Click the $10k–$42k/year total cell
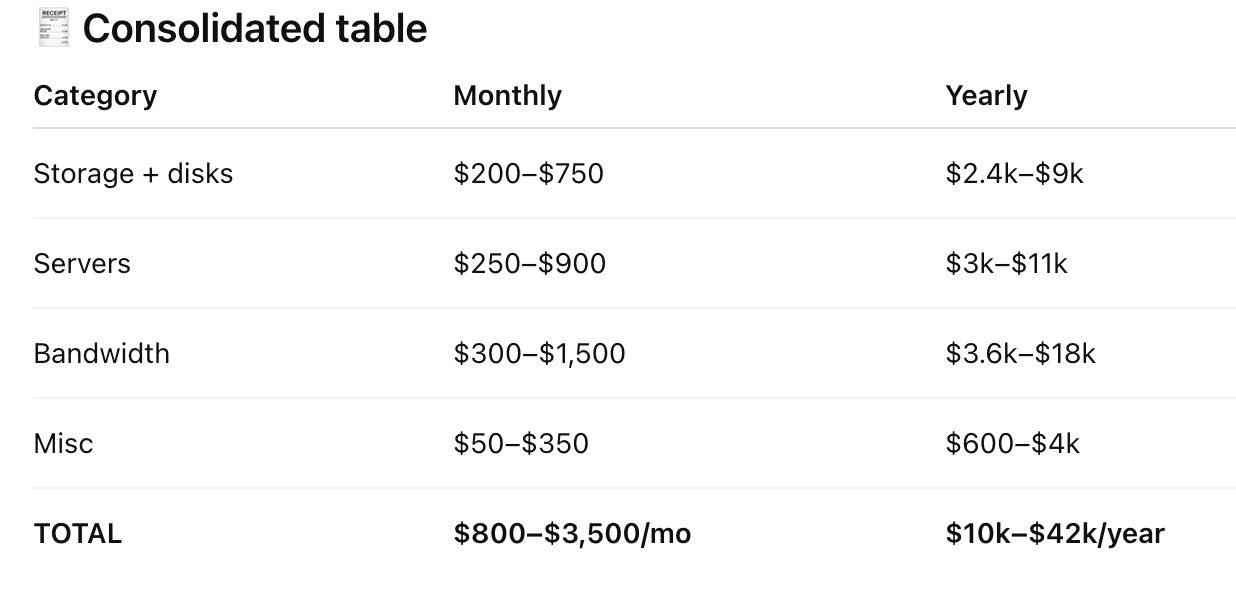 coord(1055,534)
